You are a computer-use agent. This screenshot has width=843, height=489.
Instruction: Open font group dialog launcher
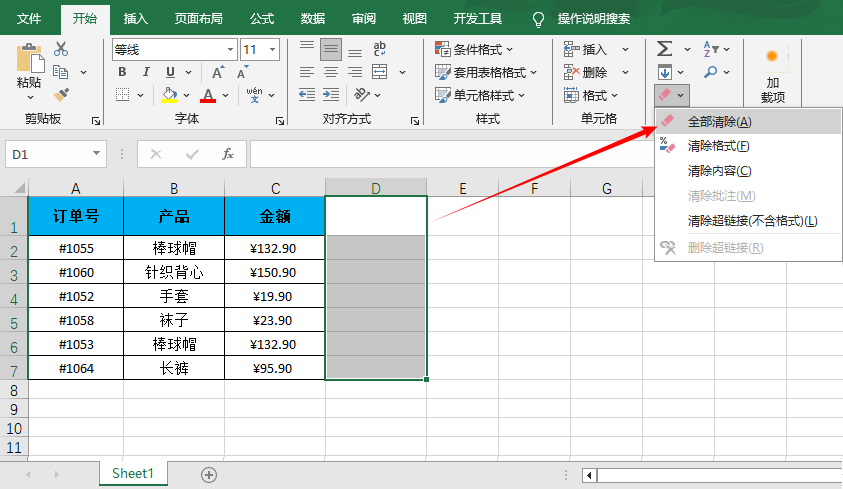[x=280, y=121]
